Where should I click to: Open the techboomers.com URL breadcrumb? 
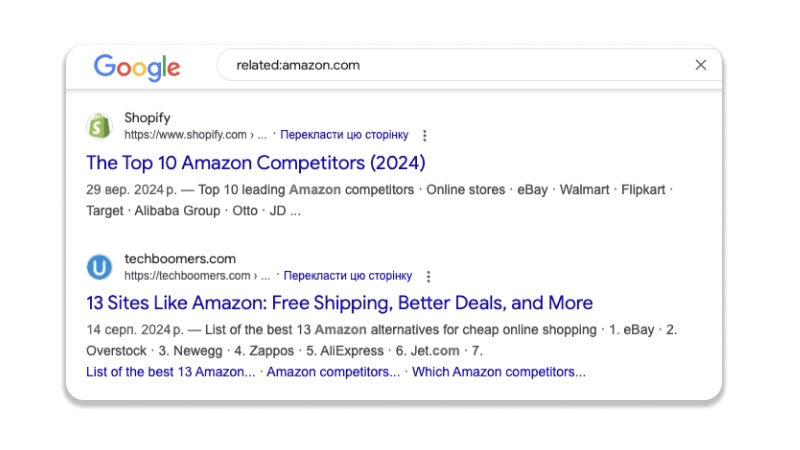click(197, 276)
